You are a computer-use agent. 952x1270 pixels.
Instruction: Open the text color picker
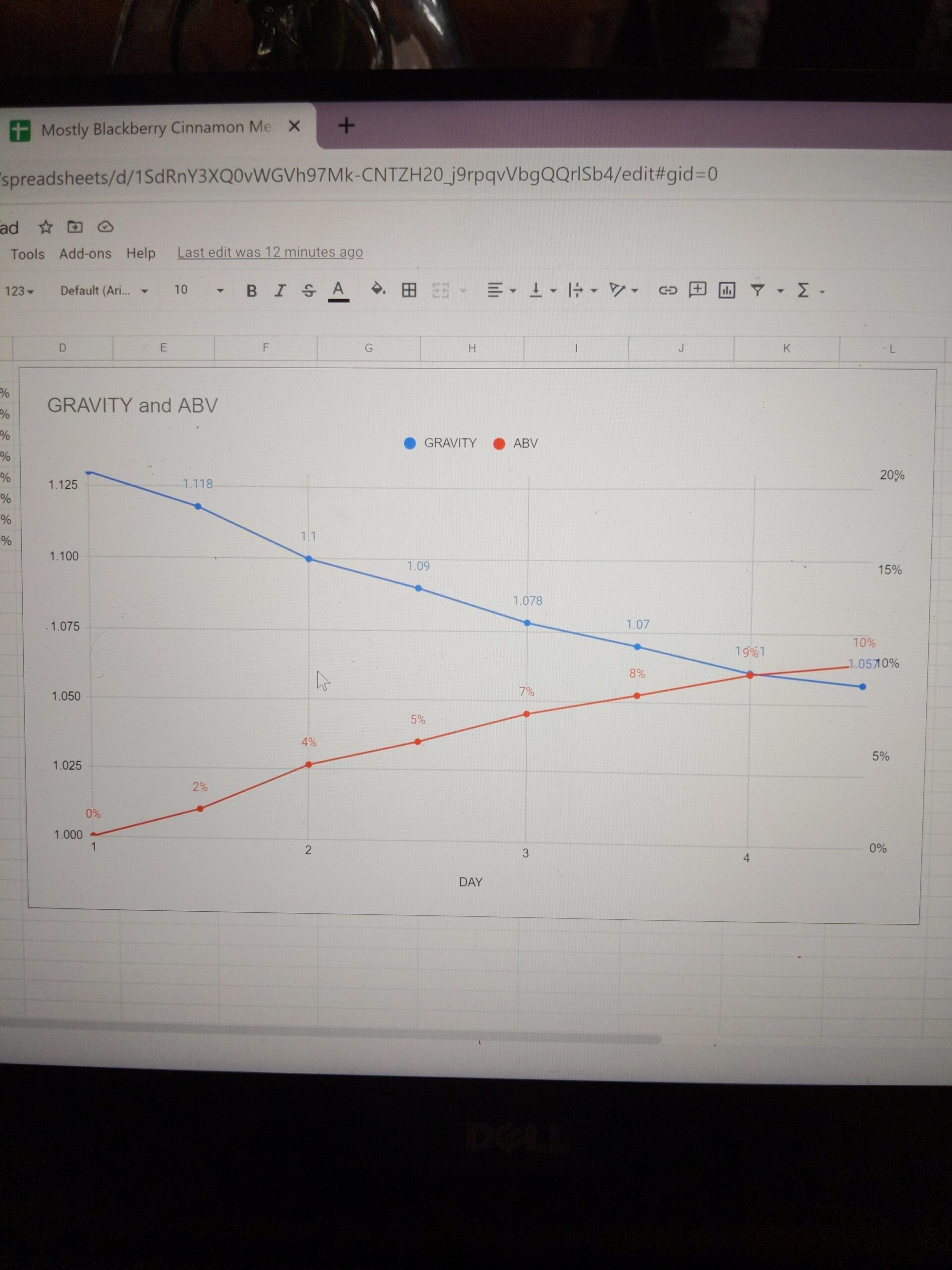339,291
